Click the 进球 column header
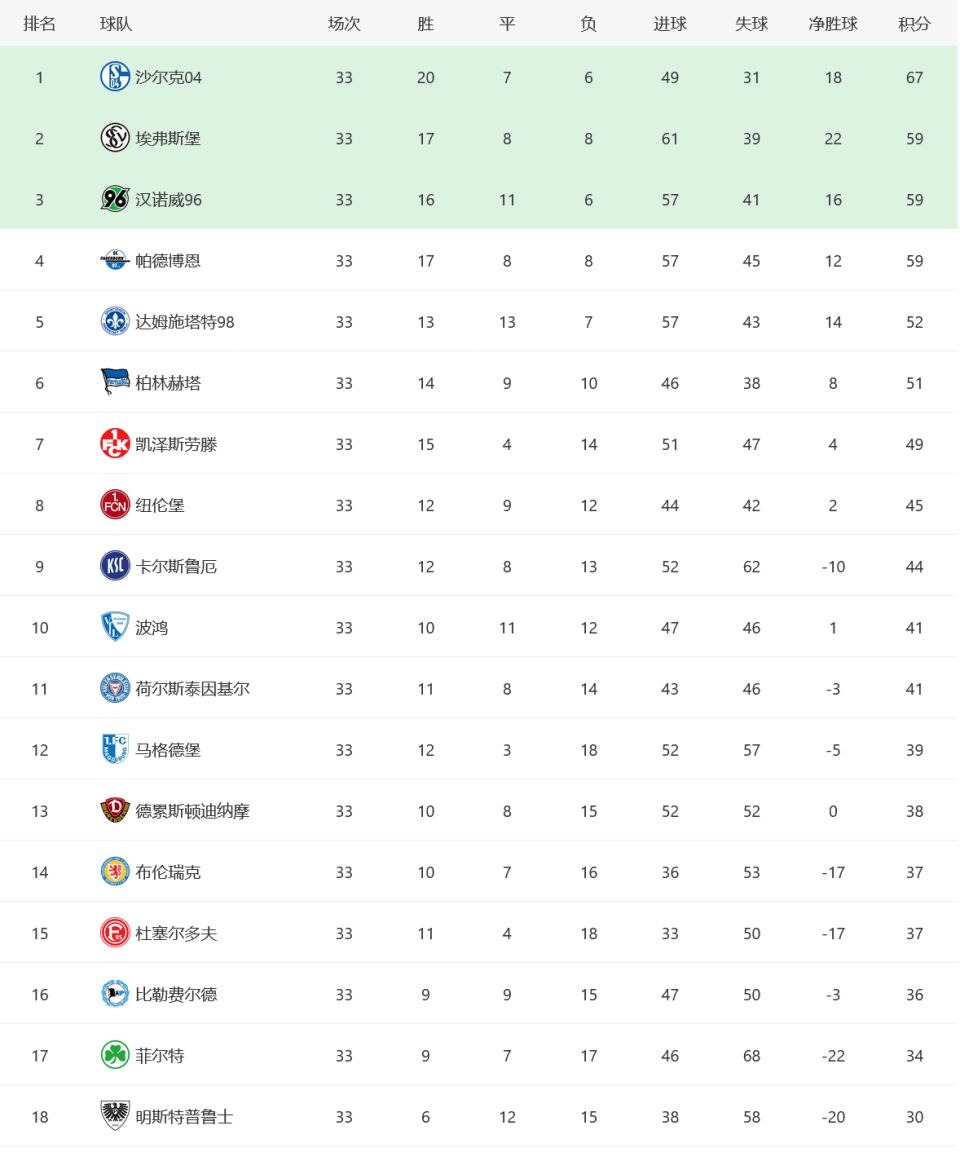Screen dimensions: 960x1152 670,24
